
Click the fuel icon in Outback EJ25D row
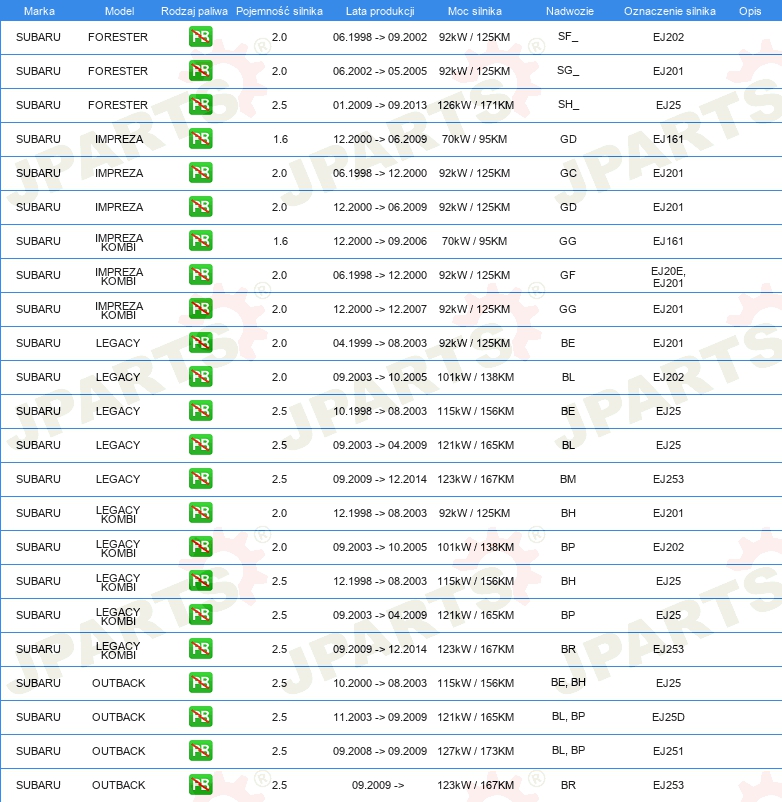click(200, 717)
